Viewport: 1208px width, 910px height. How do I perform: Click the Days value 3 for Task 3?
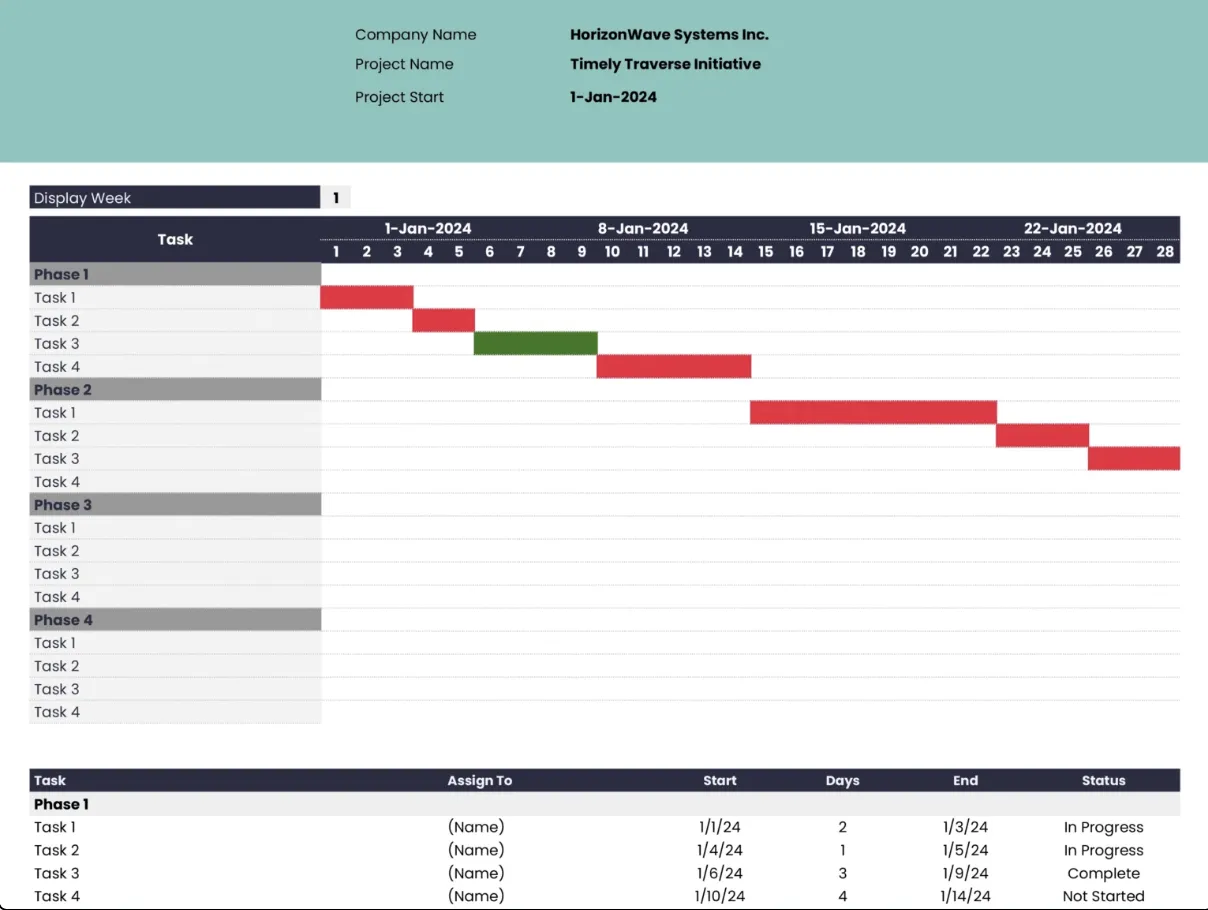843,873
